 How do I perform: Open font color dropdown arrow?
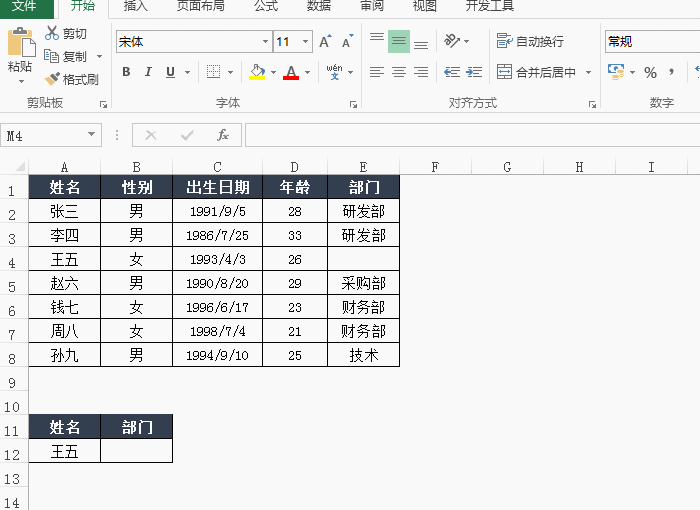(x=308, y=72)
